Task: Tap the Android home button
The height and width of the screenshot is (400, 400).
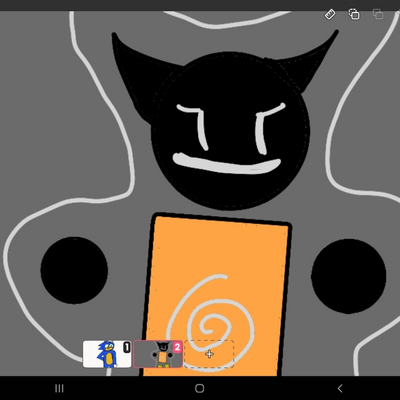Action: tap(200, 388)
